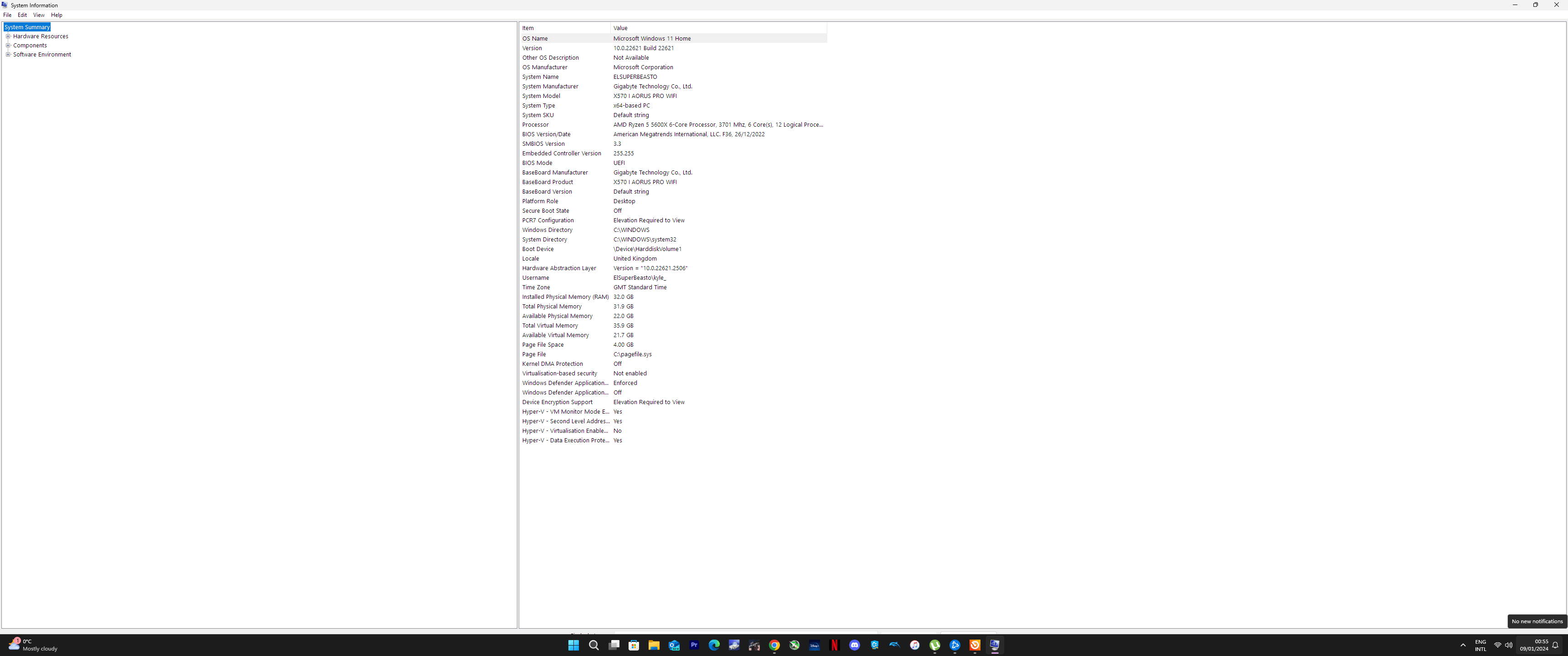Viewport: 1568px width, 656px height.
Task: Click the System Information taskbar icon
Action: (x=995, y=645)
